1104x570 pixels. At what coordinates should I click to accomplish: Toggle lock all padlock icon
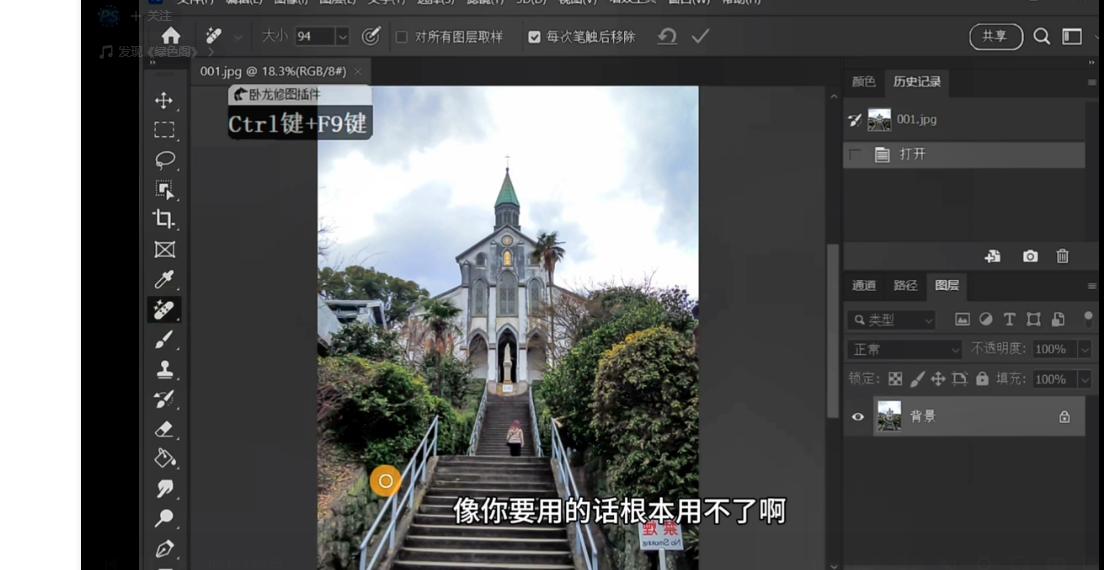coord(982,379)
